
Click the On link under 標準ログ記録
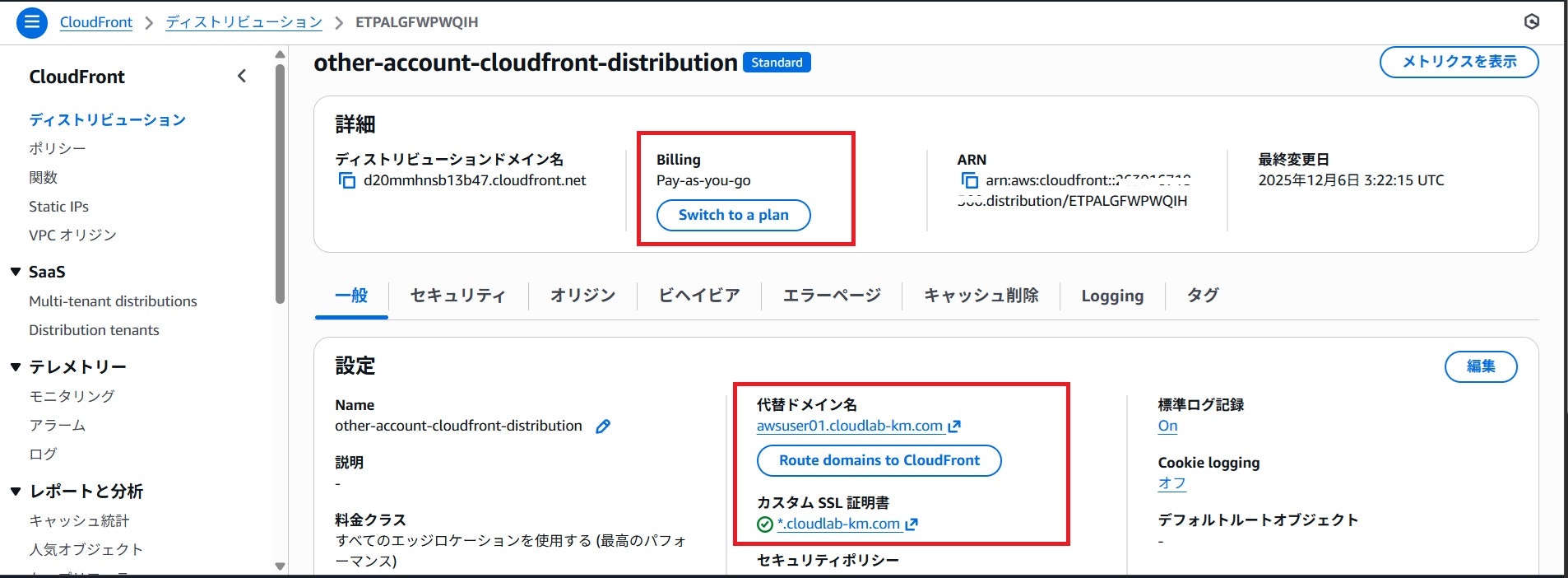pos(1167,426)
